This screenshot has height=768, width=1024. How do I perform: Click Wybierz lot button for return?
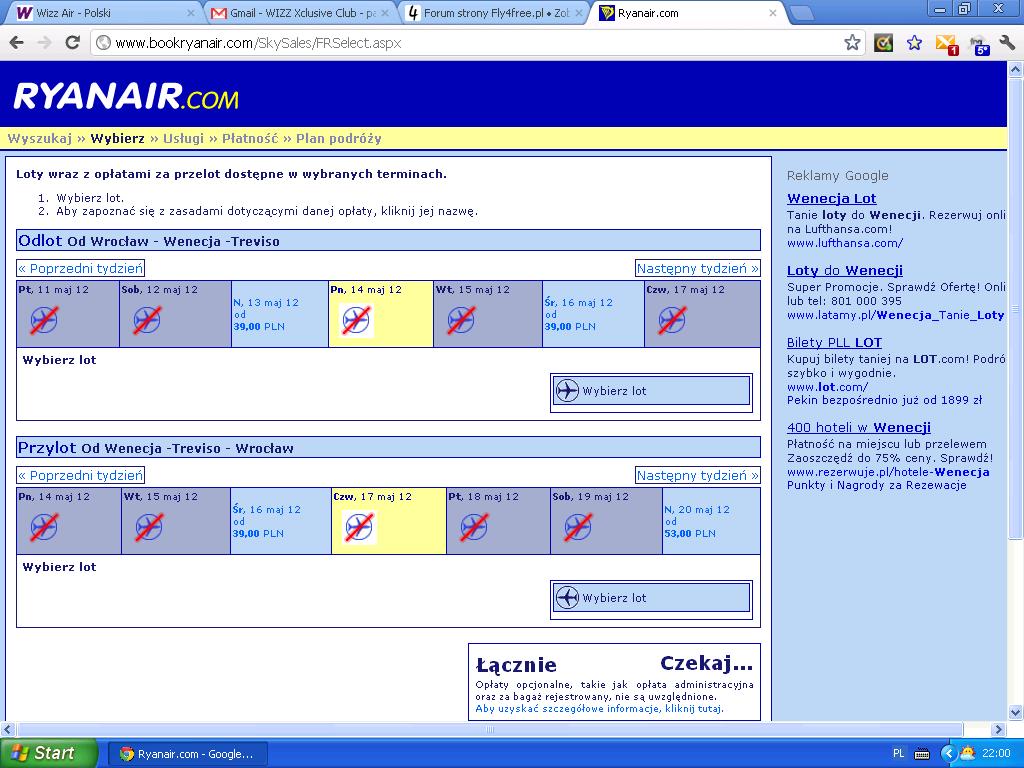pyautogui.click(x=651, y=598)
